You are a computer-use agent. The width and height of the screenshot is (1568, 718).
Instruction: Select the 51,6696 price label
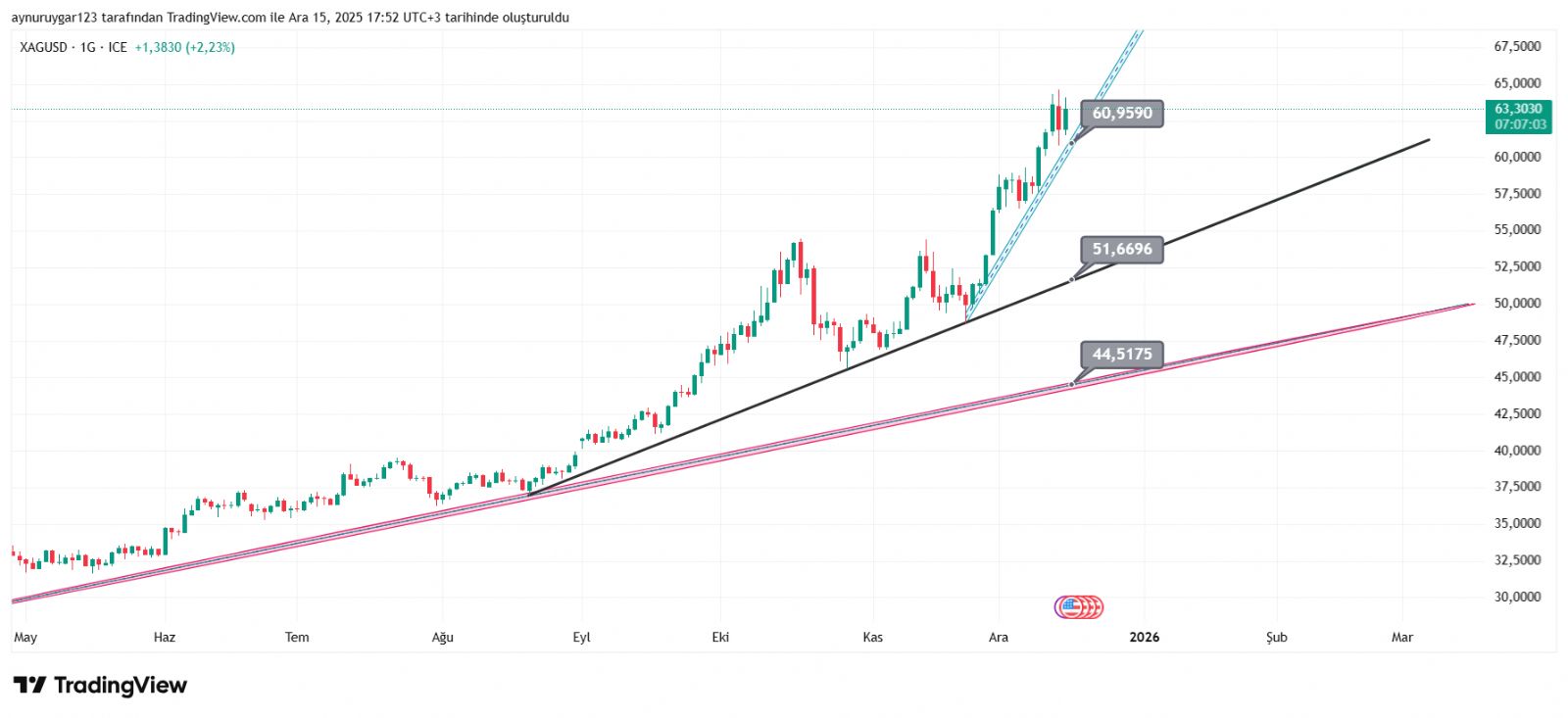point(1122,250)
